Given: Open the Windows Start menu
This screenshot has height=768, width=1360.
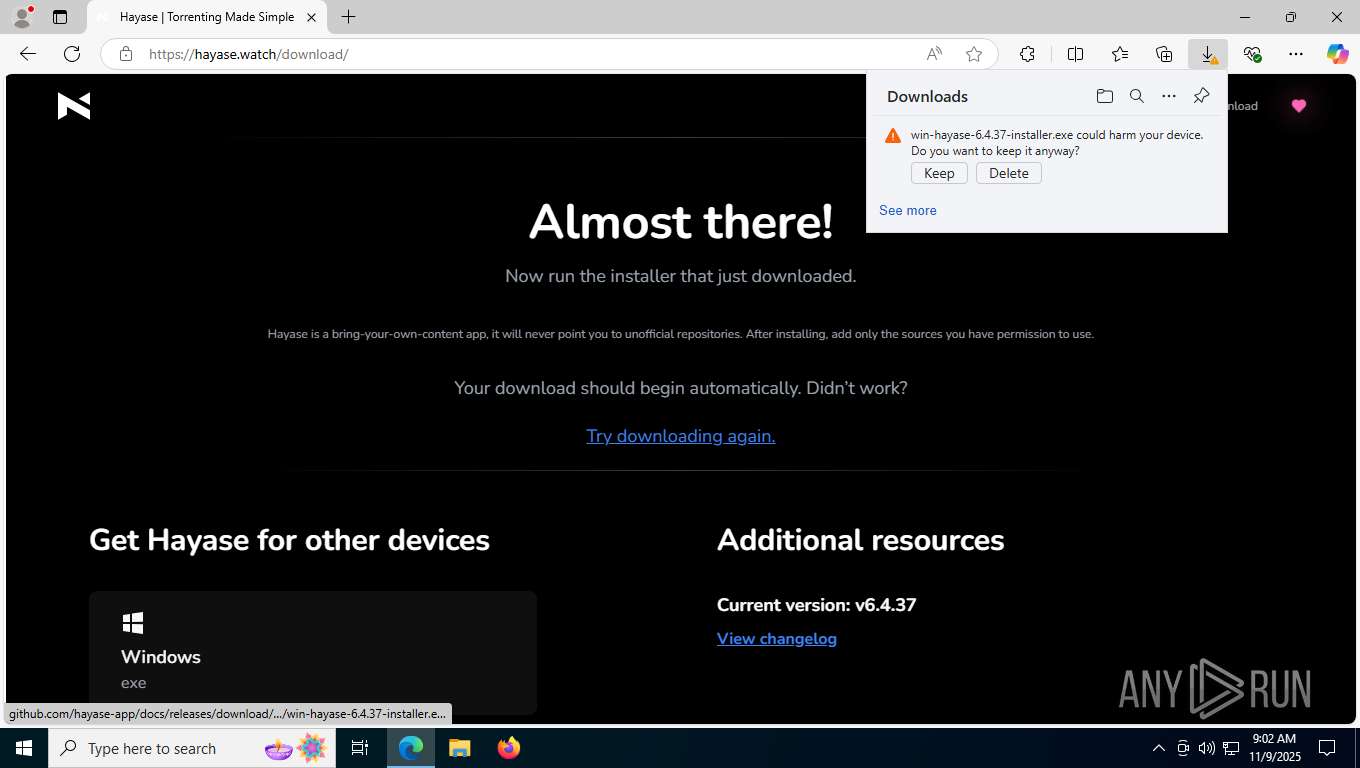Looking at the screenshot, I should (x=24, y=748).
